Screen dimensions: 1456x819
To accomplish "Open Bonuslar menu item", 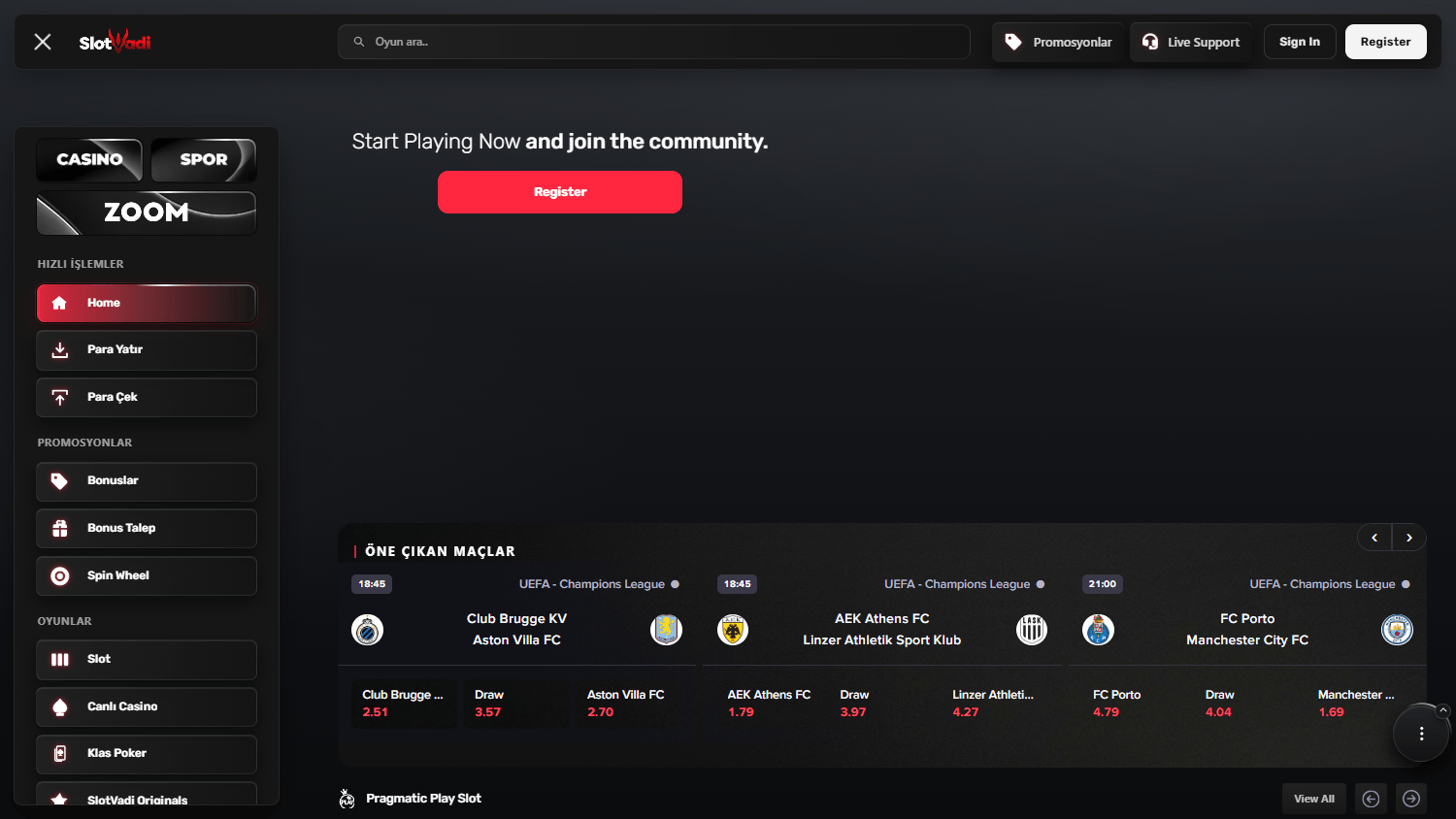I will (147, 481).
